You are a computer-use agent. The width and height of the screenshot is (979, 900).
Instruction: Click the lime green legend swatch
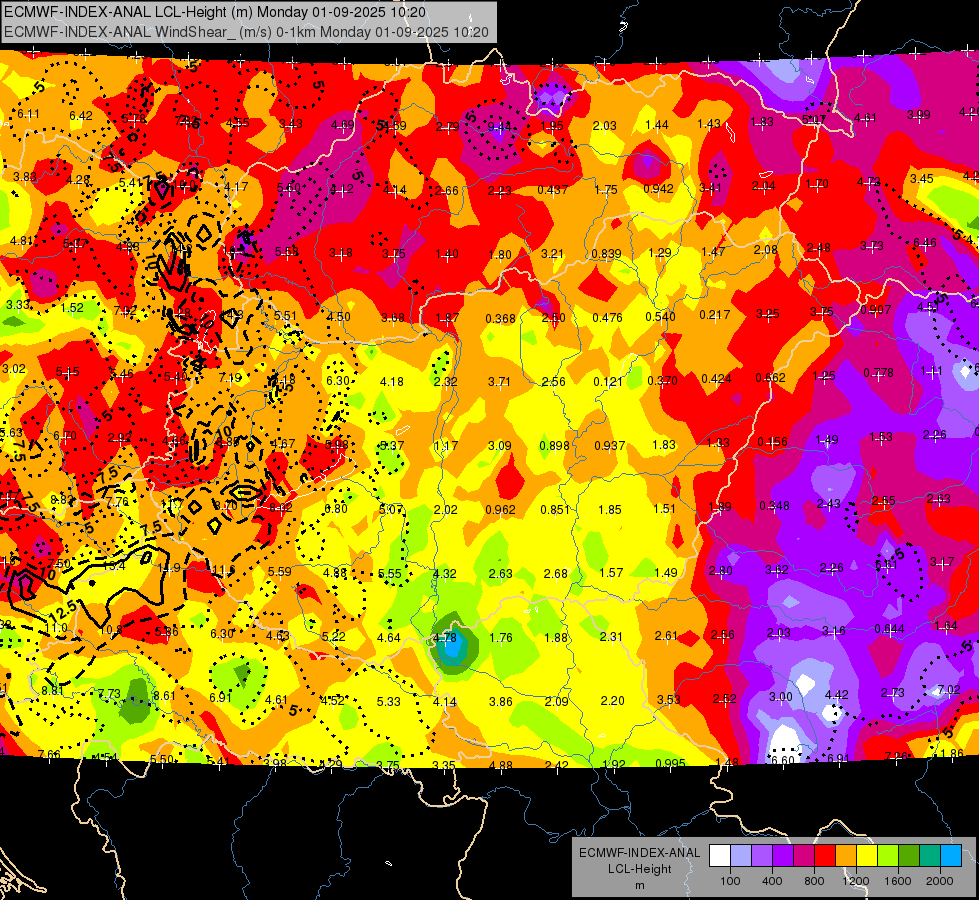[x=888, y=856]
